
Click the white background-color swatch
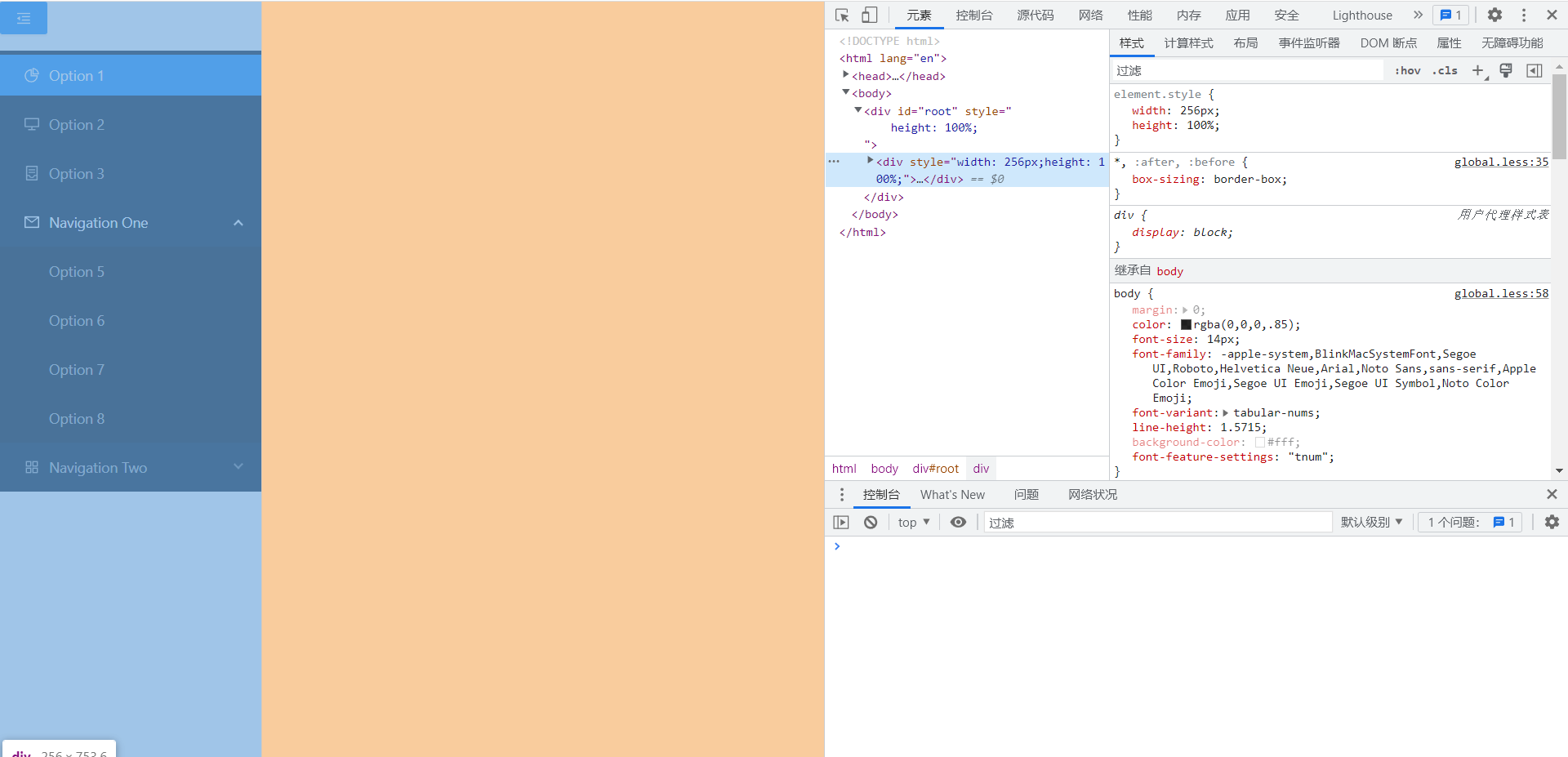1260,442
